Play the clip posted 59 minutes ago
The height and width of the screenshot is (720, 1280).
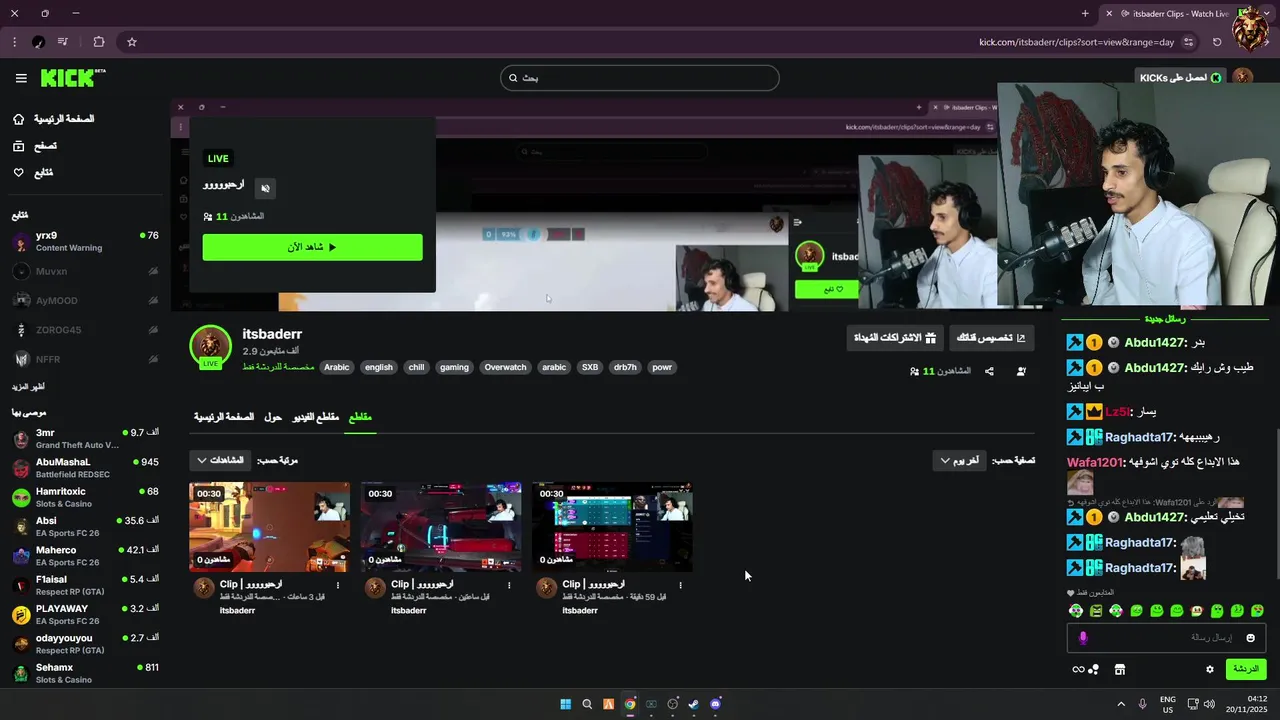coord(612,526)
